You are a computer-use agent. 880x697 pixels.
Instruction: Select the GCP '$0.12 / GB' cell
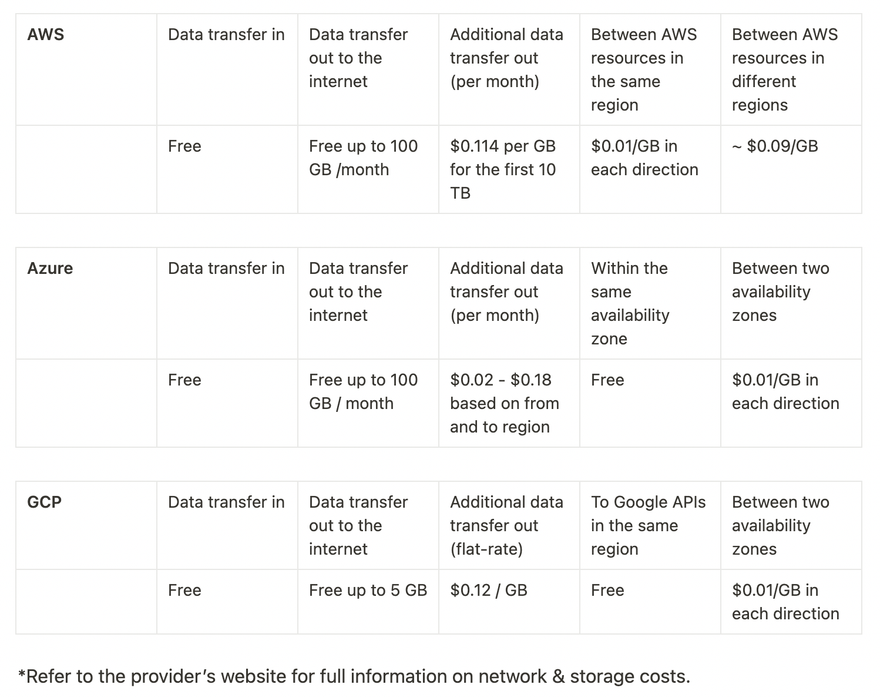tap(509, 602)
